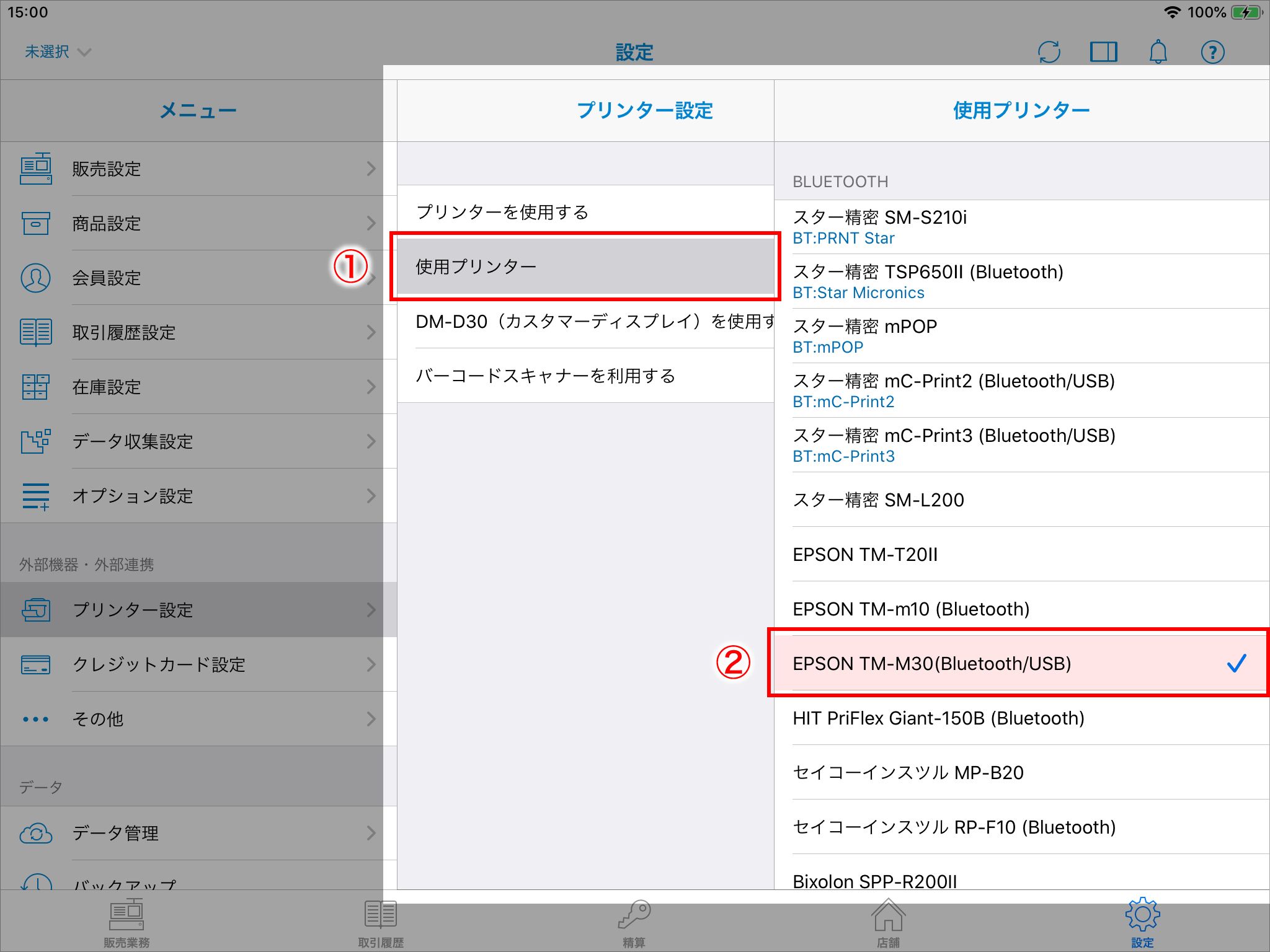Screen dimensions: 1270x952
Task: Open the 店舗 home tab
Action: tap(888, 923)
